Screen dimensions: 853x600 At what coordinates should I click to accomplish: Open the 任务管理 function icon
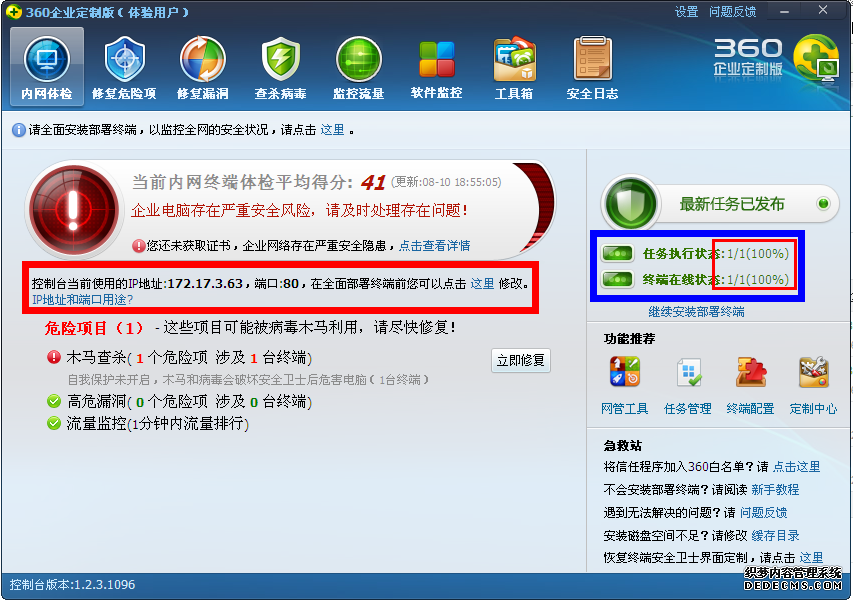point(688,372)
